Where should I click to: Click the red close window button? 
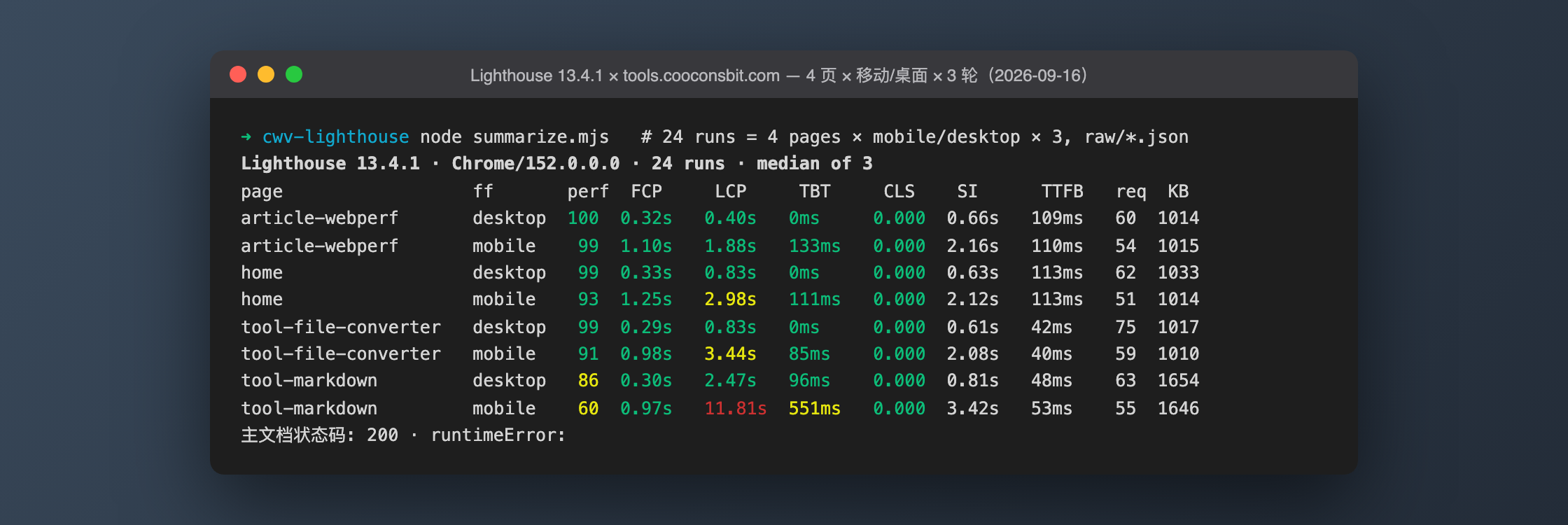tap(238, 74)
